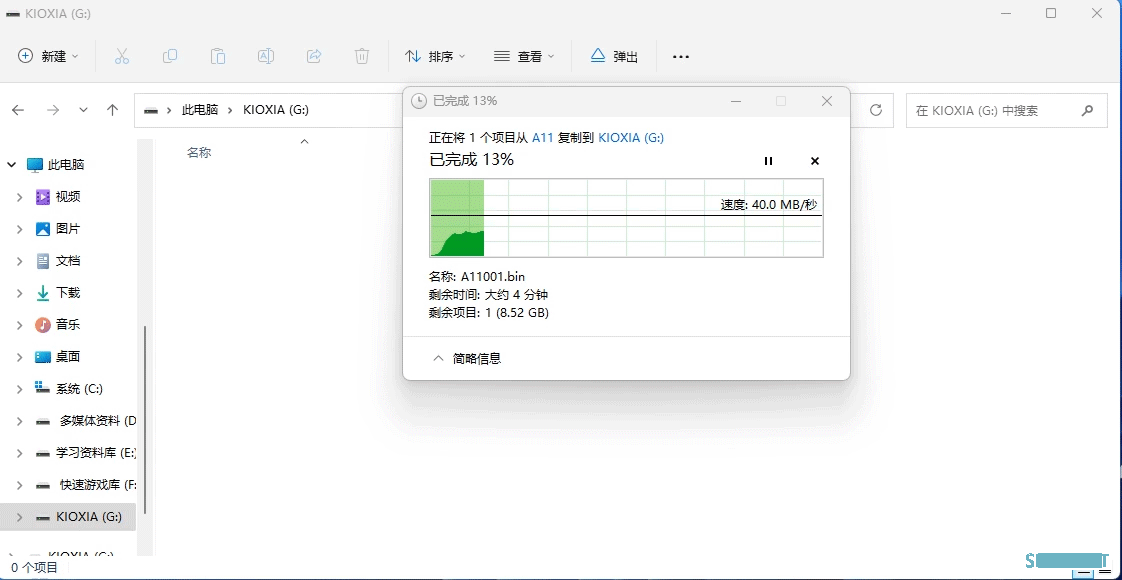Collapse details via 简略信息
The image size is (1122, 580).
pyautogui.click(x=467, y=358)
